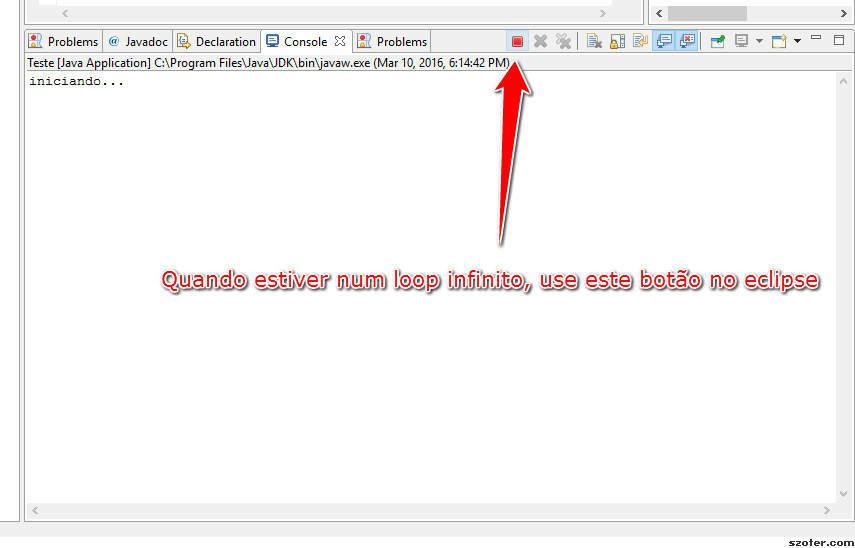The height and width of the screenshot is (548, 855).
Task: Expand the Open Console dropdown arrow
Action: (x=797, y=41)
